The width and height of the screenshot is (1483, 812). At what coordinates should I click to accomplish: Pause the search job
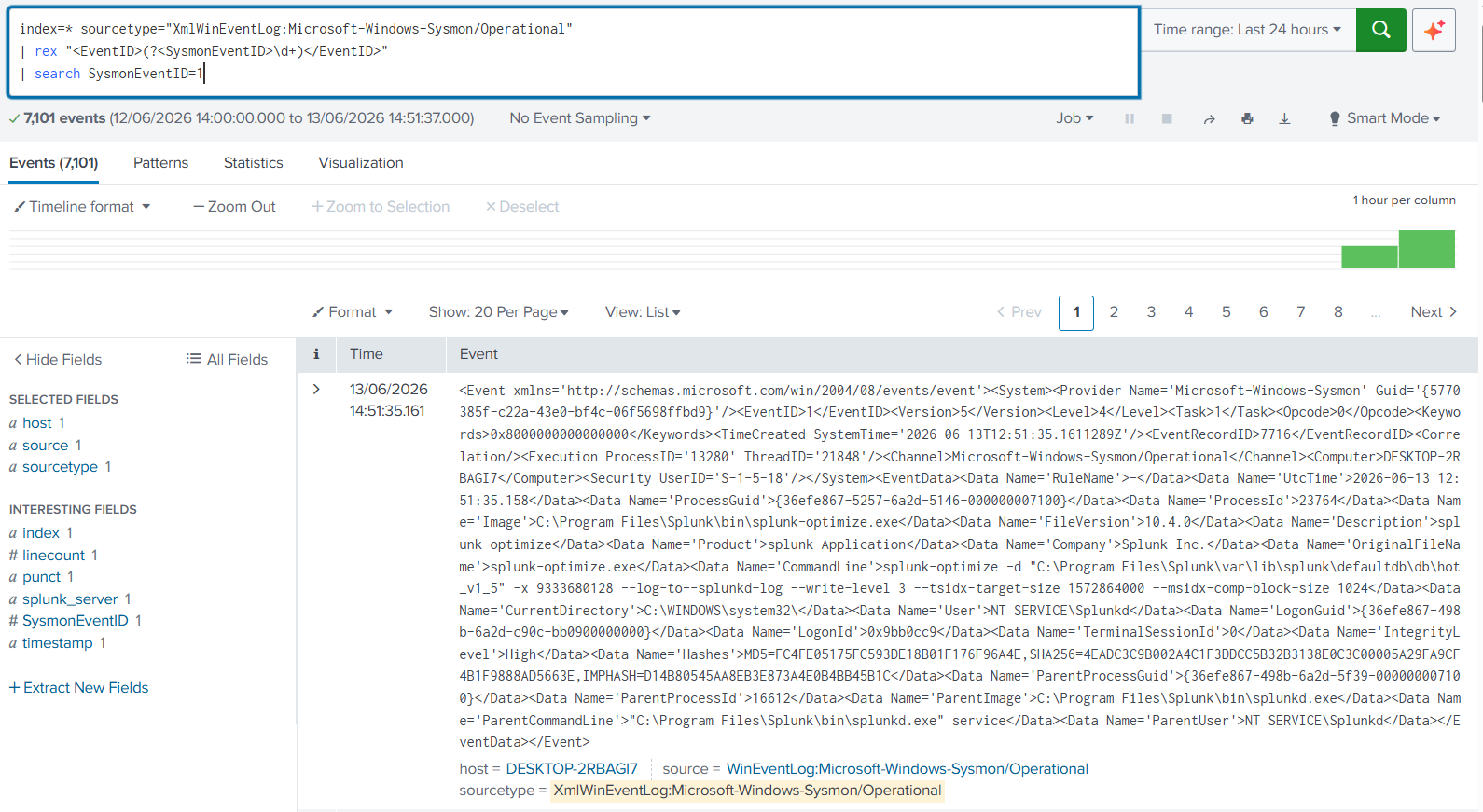tap(1130, 118)
